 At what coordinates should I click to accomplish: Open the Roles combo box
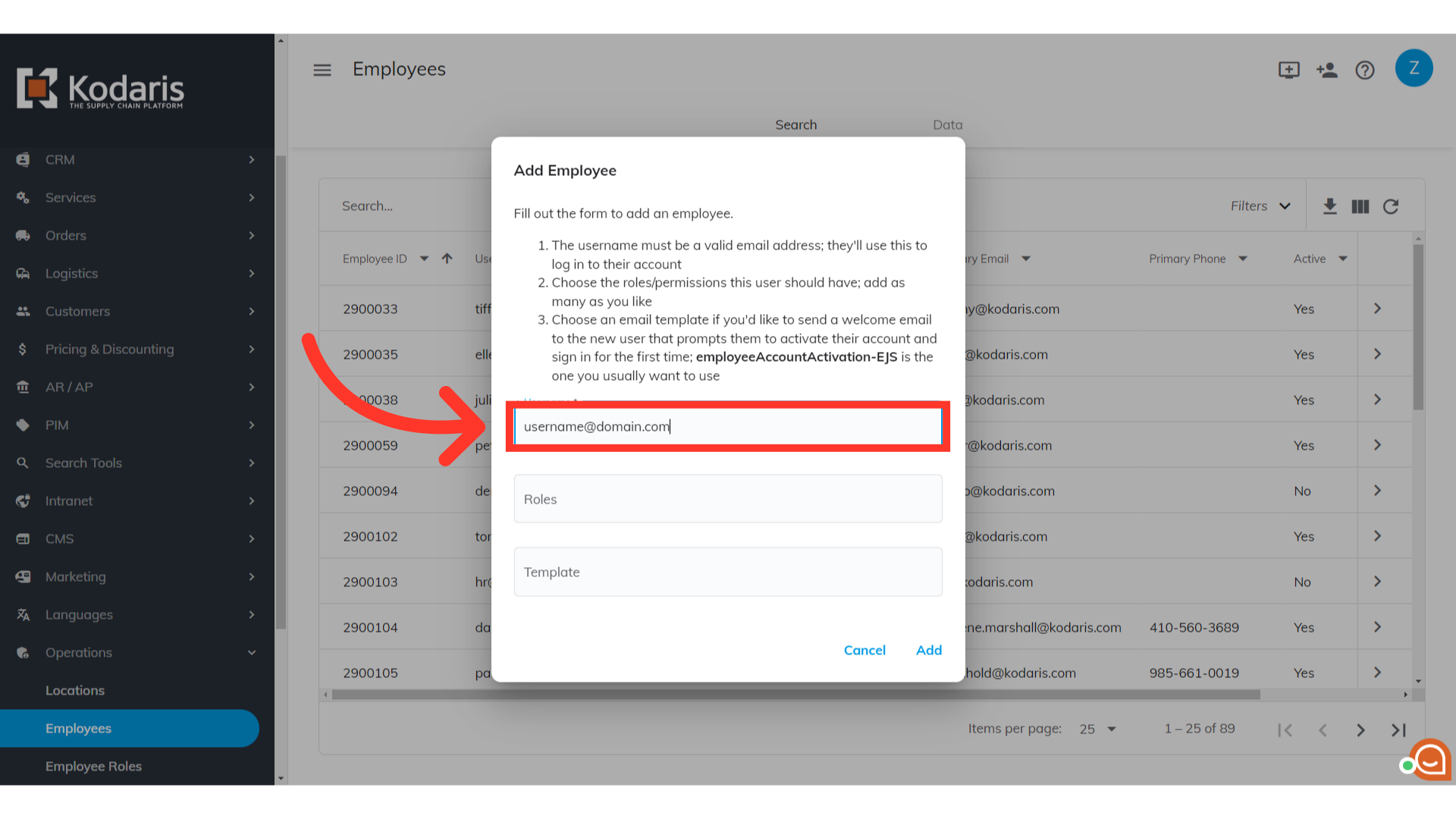pyautogui.click(x=727, y=499)
